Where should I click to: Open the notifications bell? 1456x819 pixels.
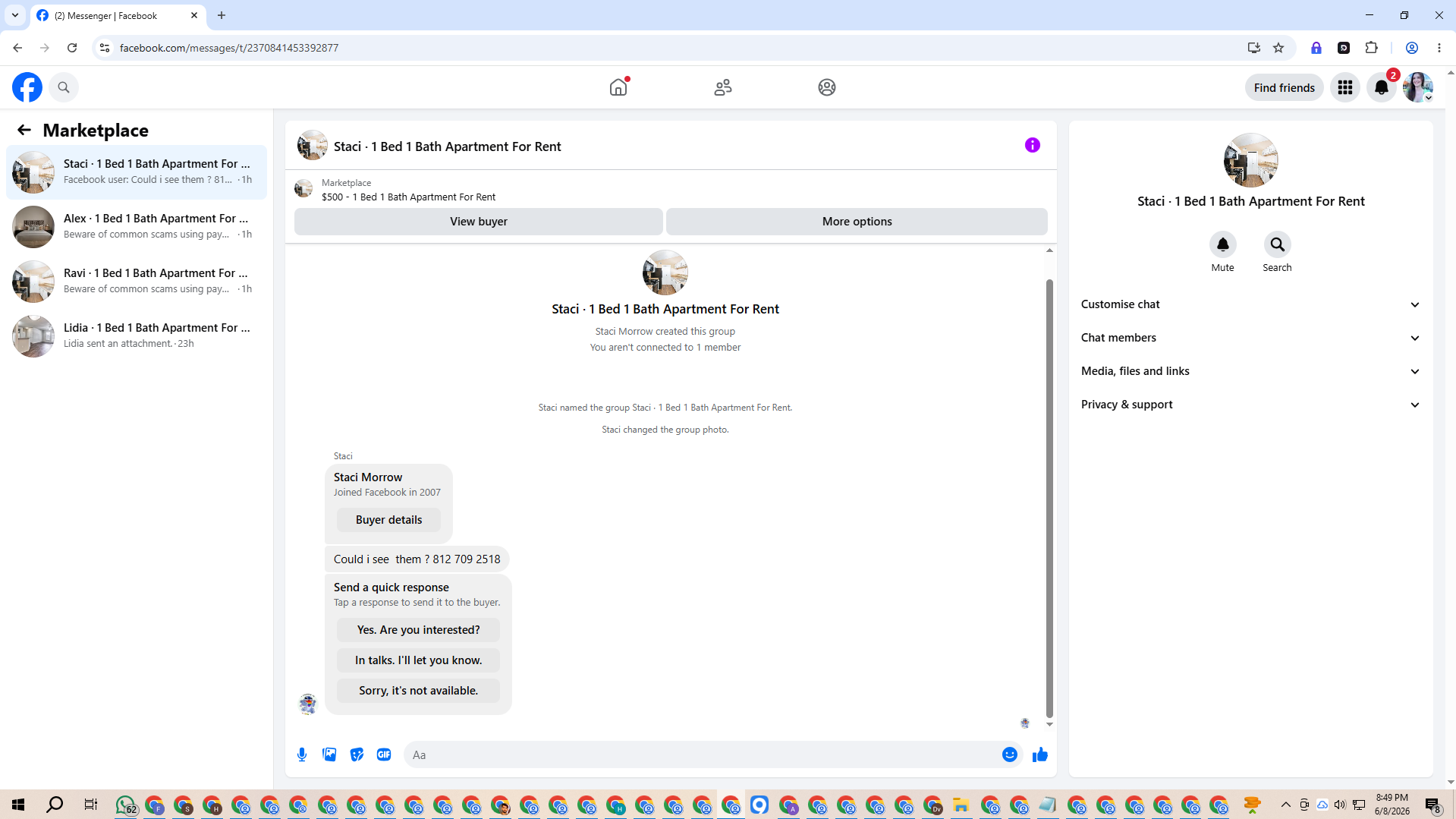[1382, 87]
